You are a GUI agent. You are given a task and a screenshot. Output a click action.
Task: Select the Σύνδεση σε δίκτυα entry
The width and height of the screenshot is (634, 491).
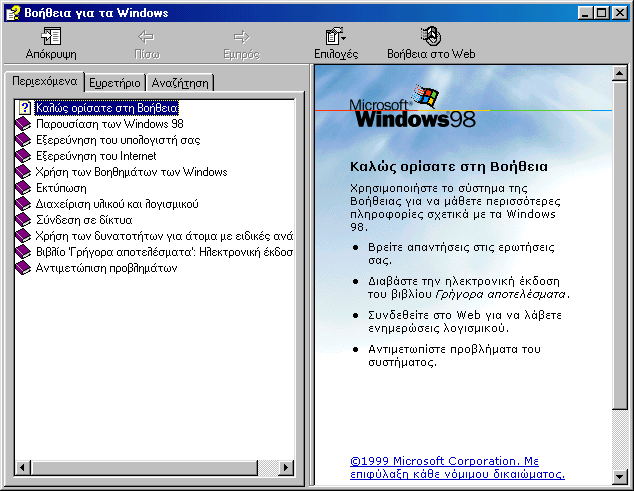tap(84, 220)
